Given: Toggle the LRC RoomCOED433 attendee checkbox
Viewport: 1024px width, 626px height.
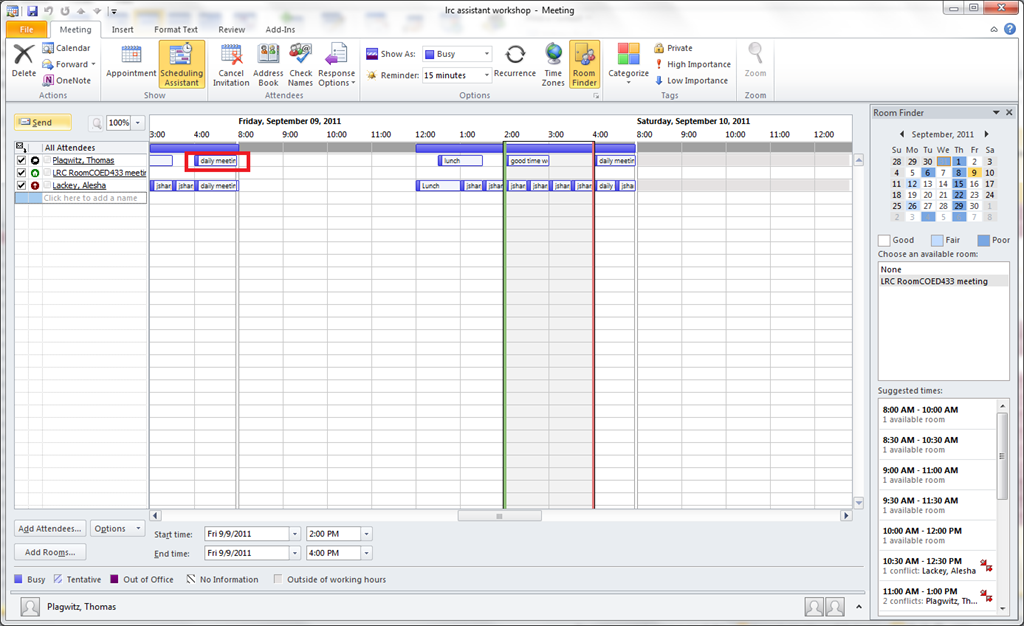Looking at the screenshot, I should (22, 173).
